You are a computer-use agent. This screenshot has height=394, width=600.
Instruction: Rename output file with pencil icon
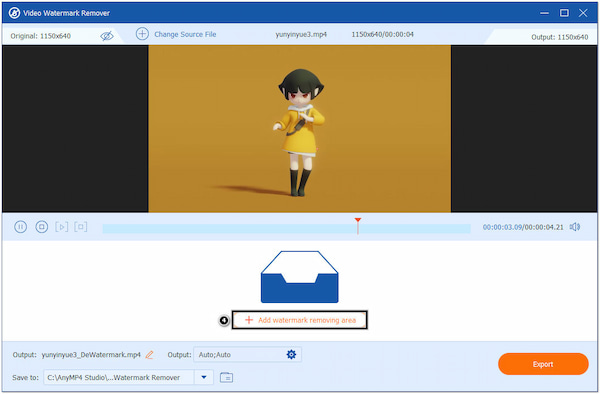click(x=149, y=355)
